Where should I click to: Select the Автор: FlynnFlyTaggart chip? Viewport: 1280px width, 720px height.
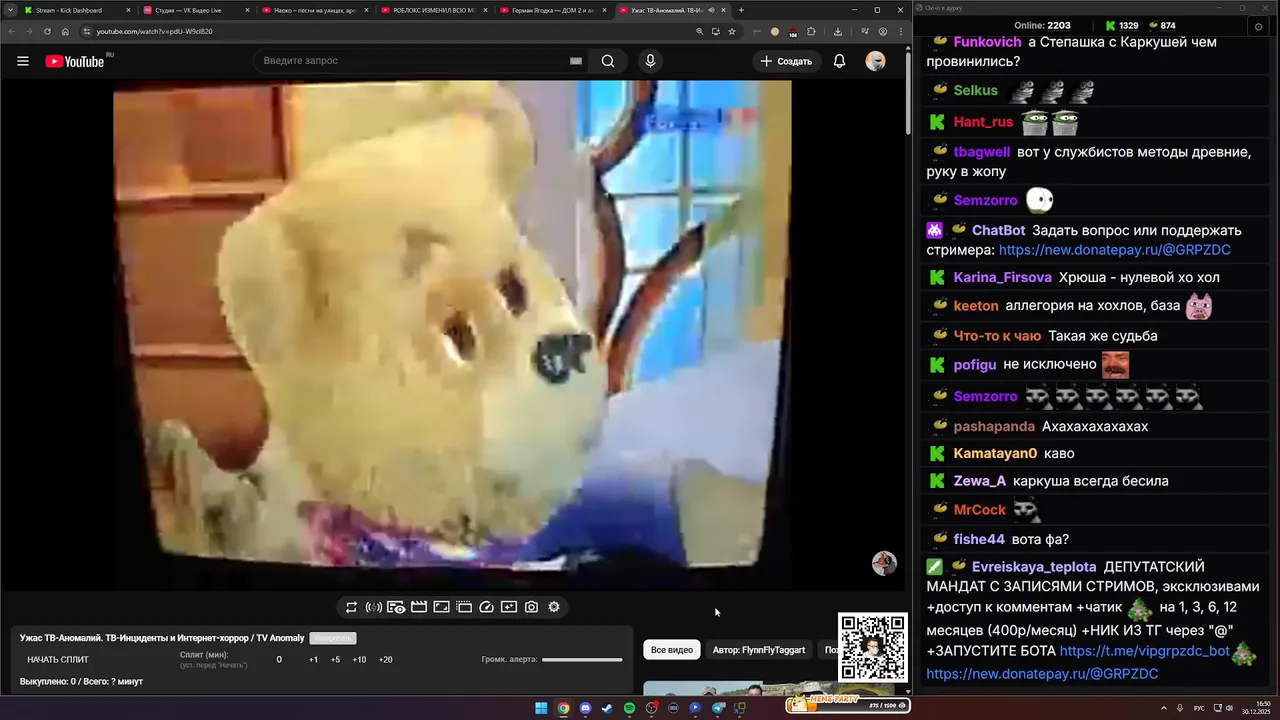point(759,650)
